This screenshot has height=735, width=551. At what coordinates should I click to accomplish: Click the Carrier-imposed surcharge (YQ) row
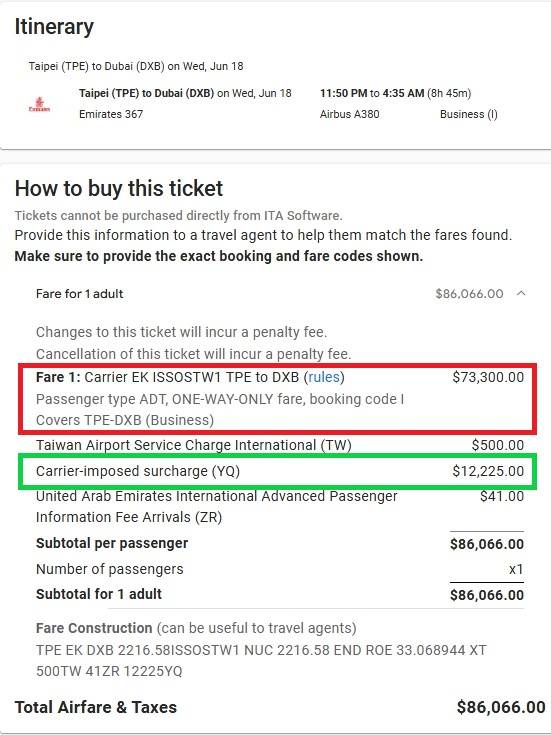coord(279,471)
